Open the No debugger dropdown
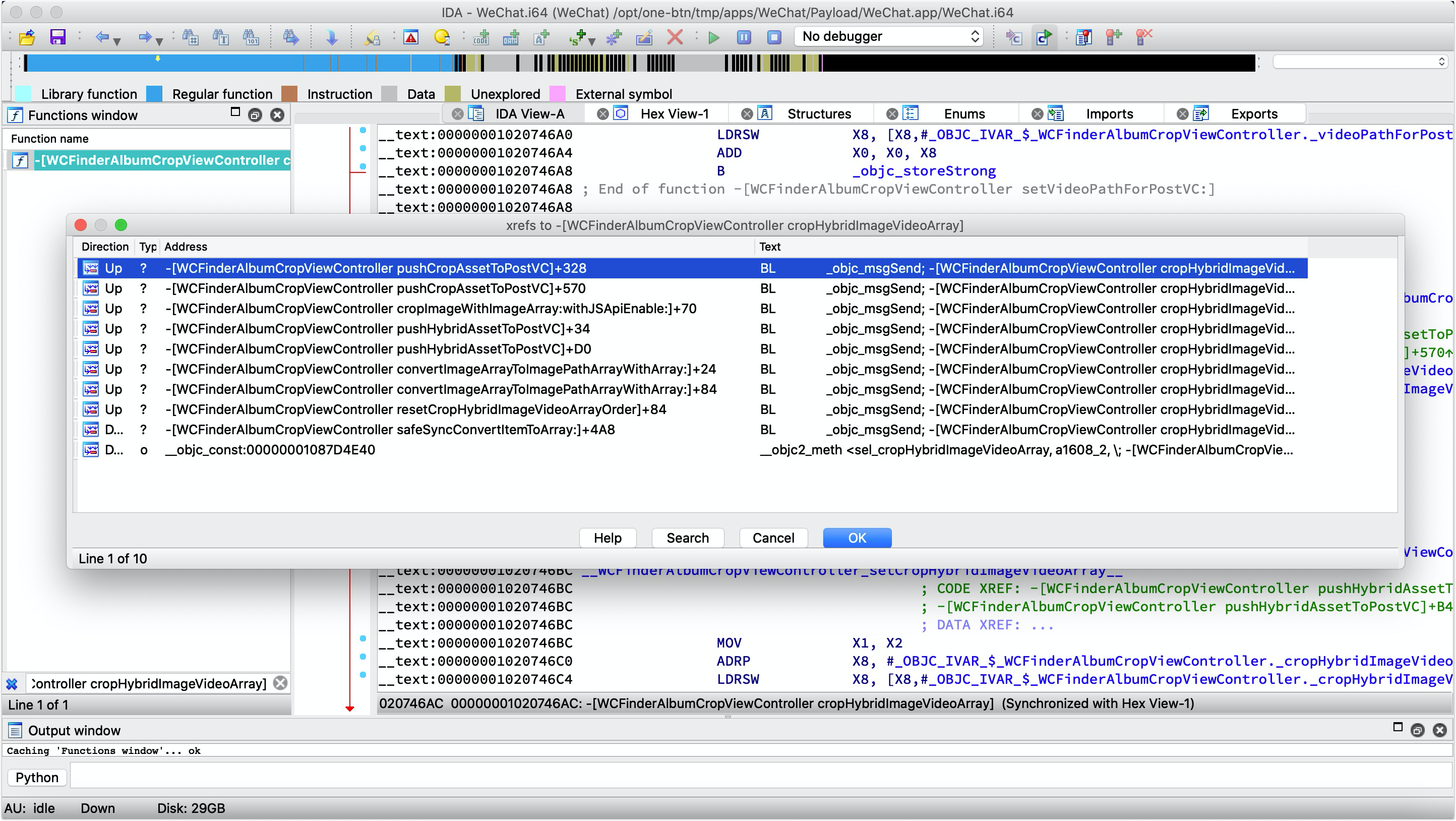The width and height of the screenshot is (1456, 821). pos(888,36)
